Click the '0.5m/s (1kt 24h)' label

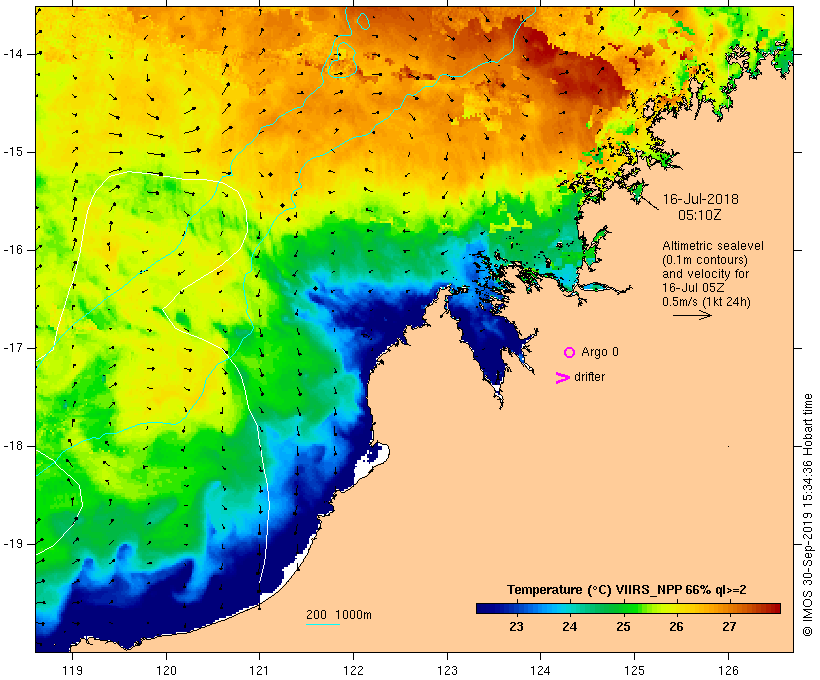(707, 302)
